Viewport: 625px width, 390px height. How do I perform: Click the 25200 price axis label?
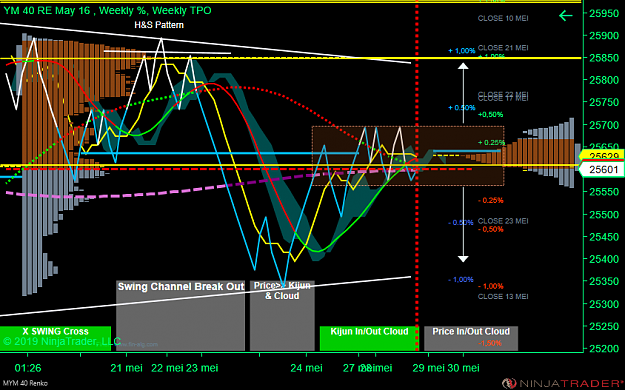pos(604,349)
